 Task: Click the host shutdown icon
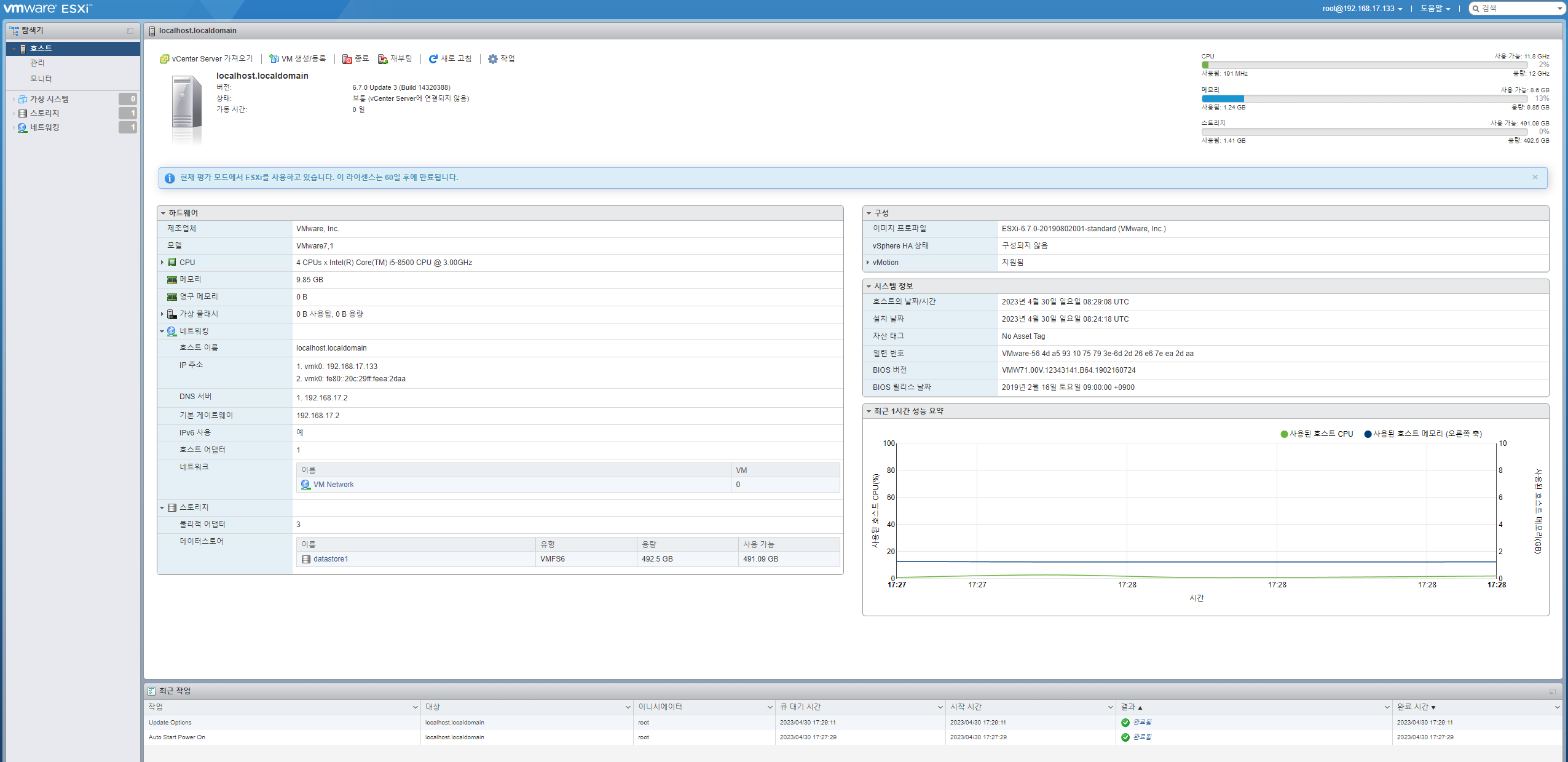pyautogui.click(x=347, y=59)
